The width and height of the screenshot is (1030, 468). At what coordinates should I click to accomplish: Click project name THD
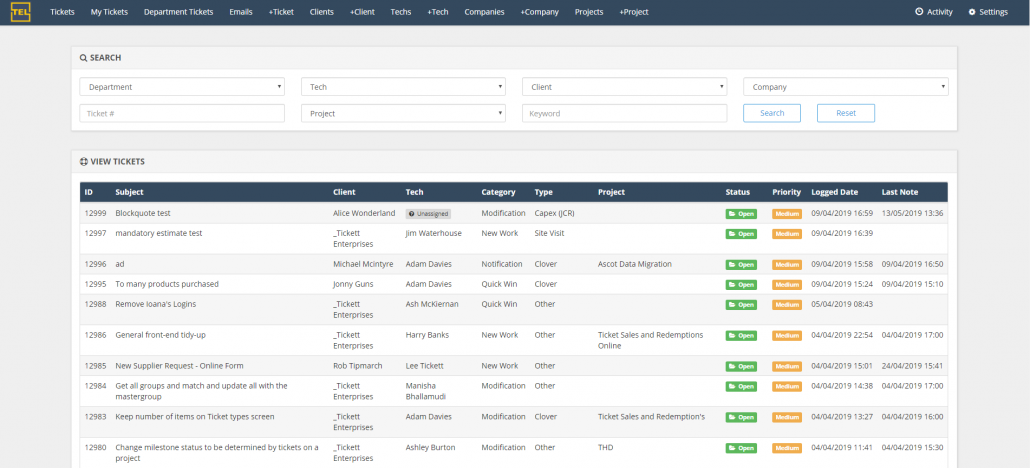[606, 448]
